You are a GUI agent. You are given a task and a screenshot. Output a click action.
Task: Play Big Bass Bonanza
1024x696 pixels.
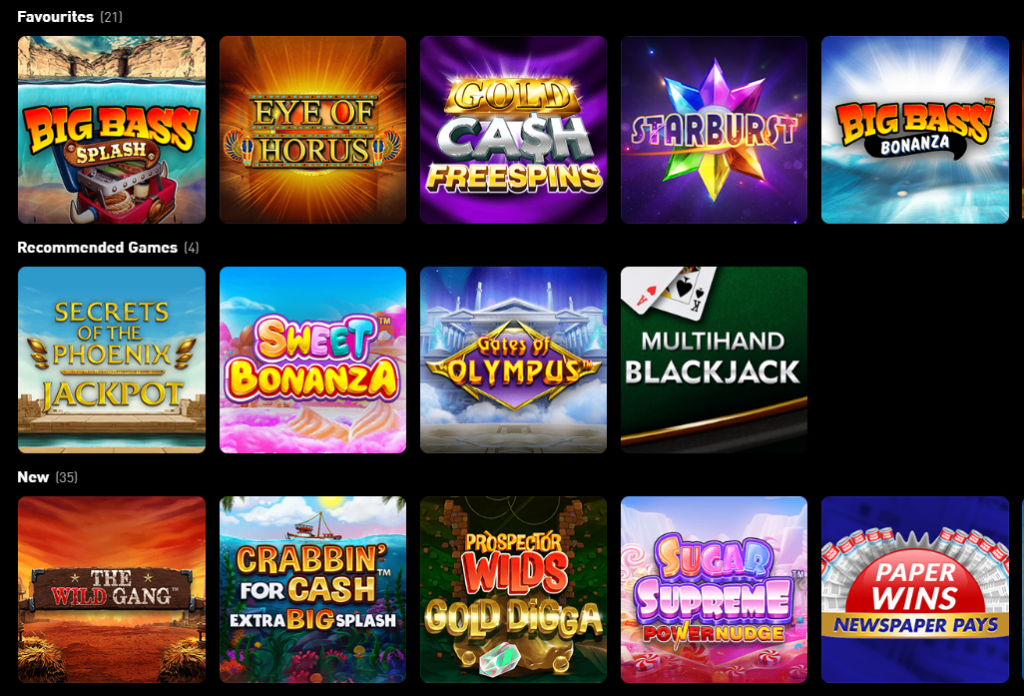point(915,130)
